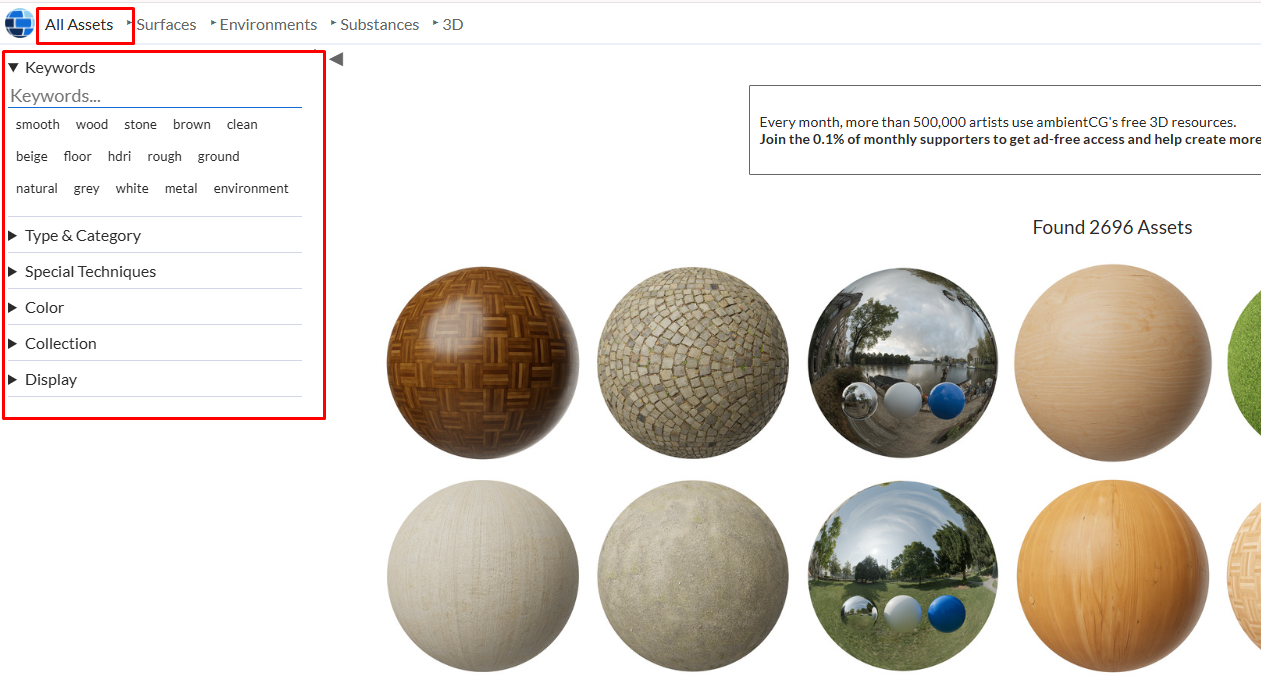Expand the Special Techniques section
The image size is (1261, 685).
click(x=155, y=271)
